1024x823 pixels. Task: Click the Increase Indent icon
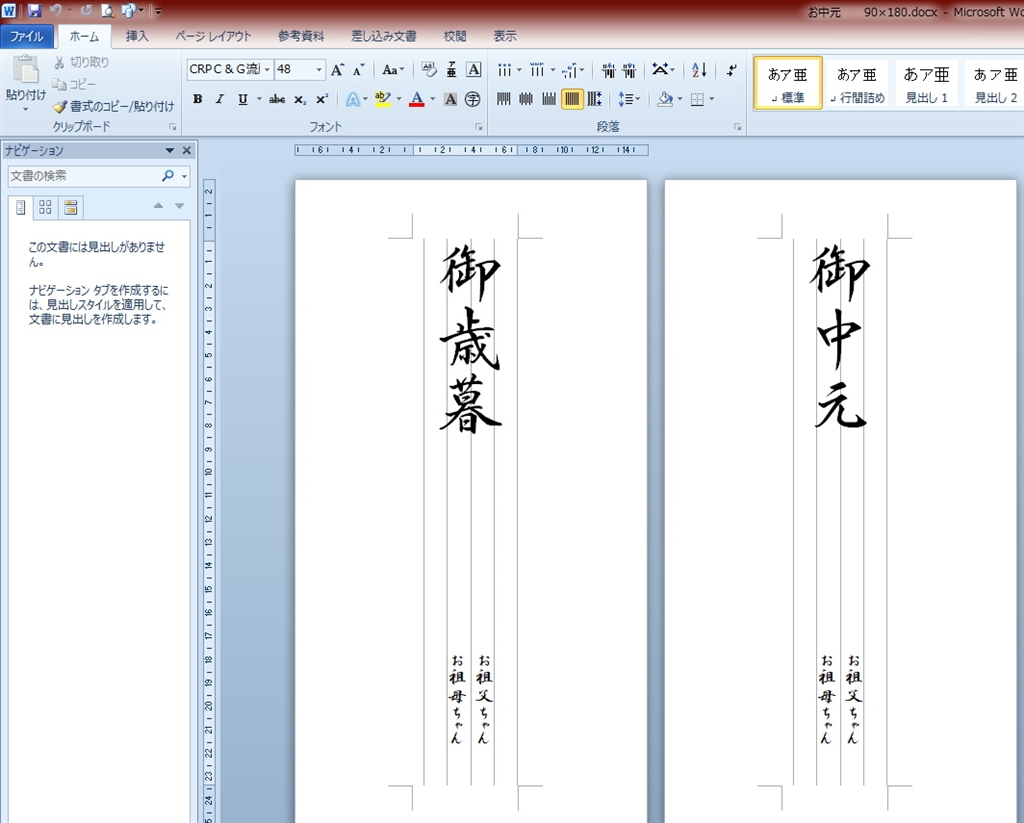point(630,70)
